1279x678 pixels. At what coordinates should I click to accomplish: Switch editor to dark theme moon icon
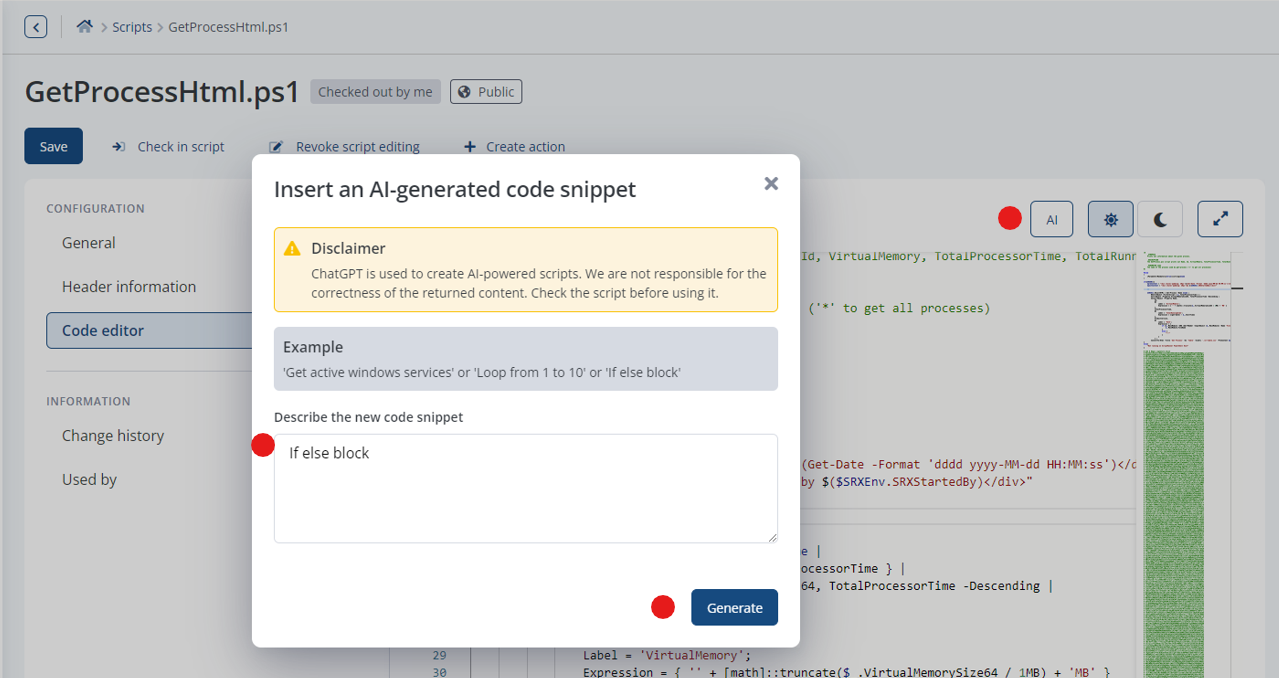(1160, 220)
